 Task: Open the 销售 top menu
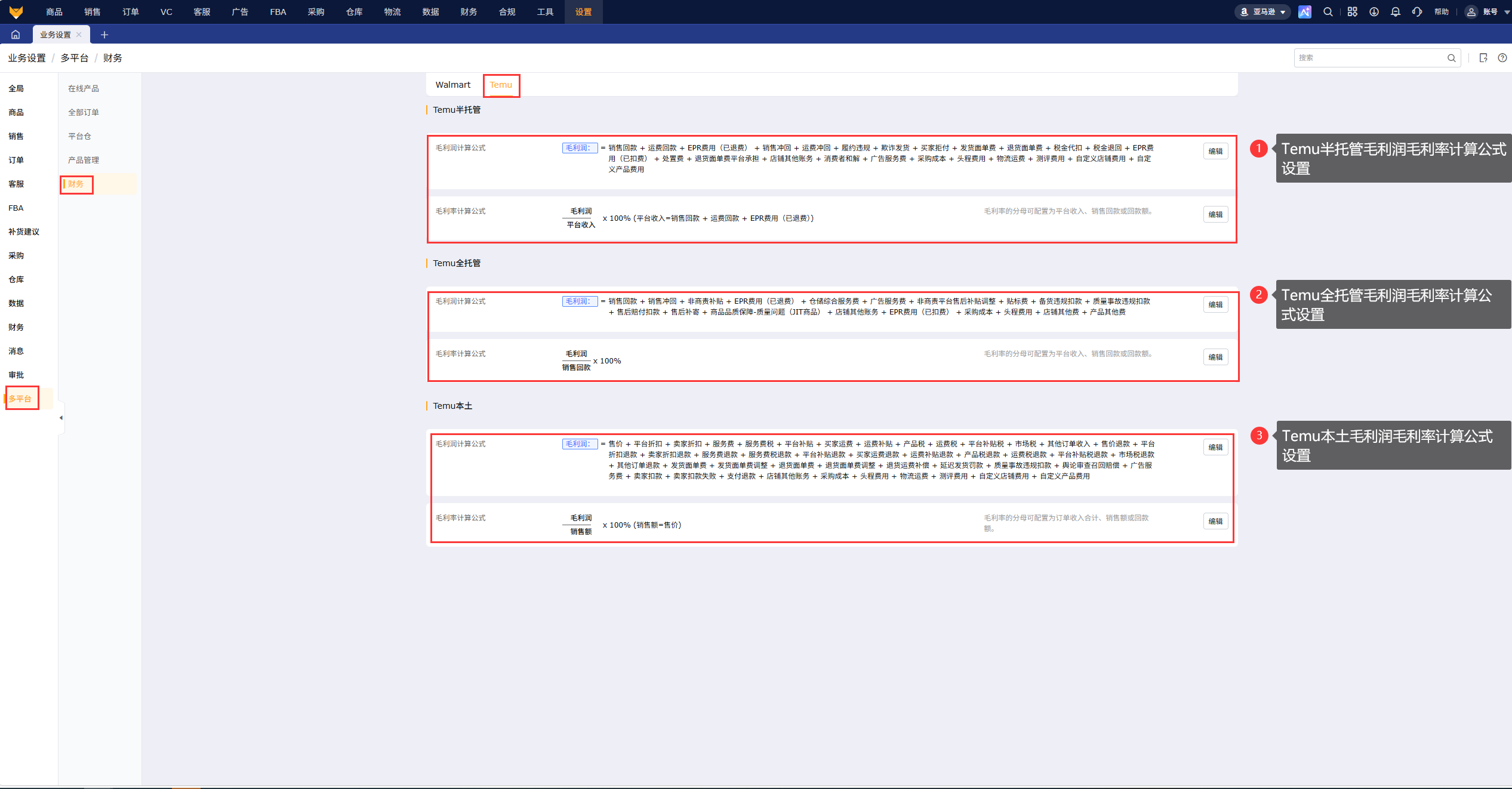tap(93, 12)
